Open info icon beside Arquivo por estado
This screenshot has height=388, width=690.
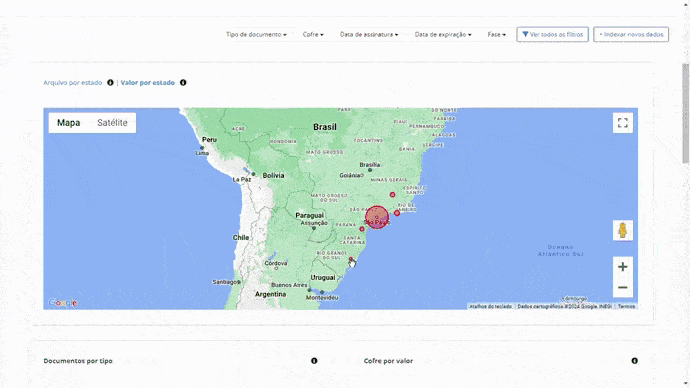(x=110, y=83)
